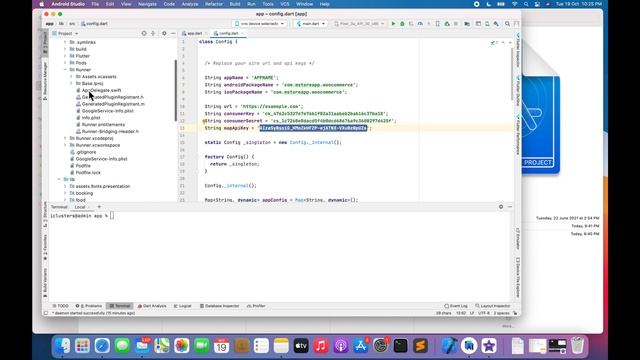Open Trash in the dock
The width and height of the screenshot is (640, 360).
(x=577, y=346)
